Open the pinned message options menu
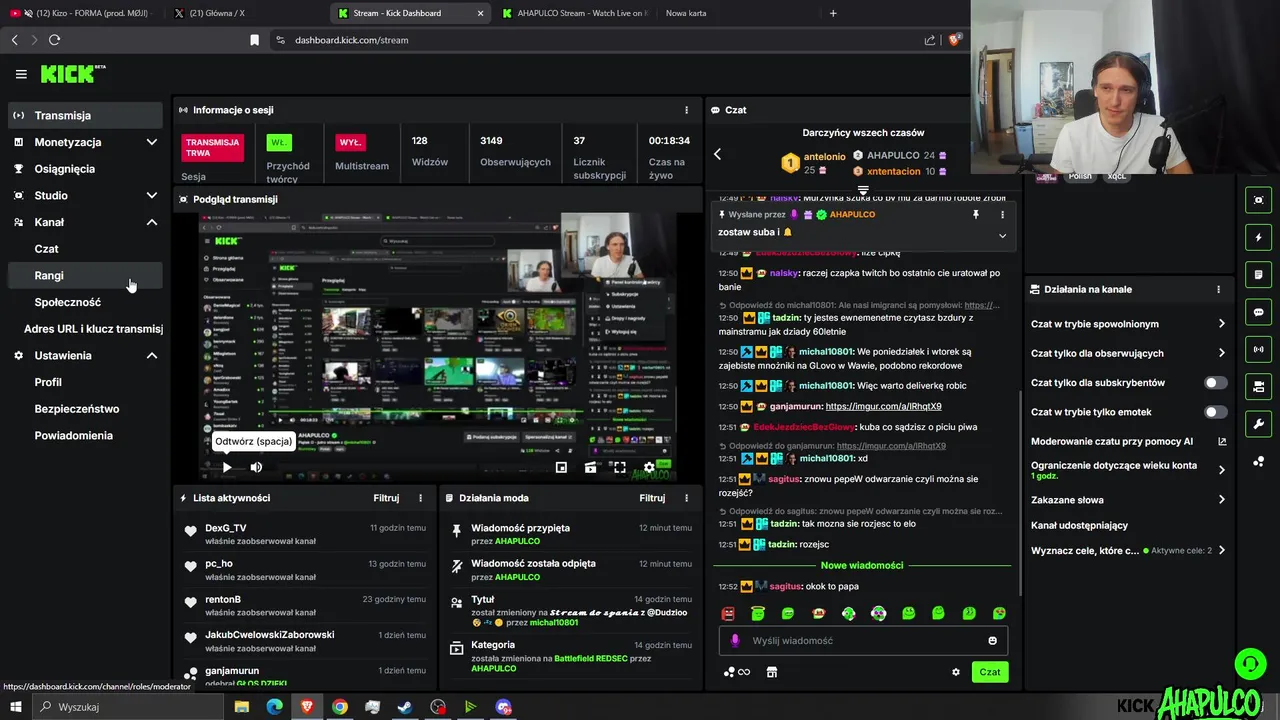The height and width of the screenshot is (720, 1280). point(1002,214)
